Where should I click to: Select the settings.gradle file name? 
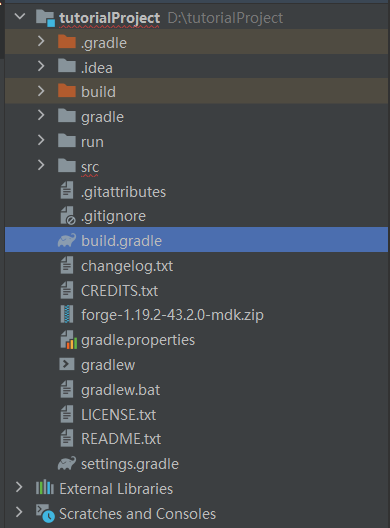click(130, 464)
